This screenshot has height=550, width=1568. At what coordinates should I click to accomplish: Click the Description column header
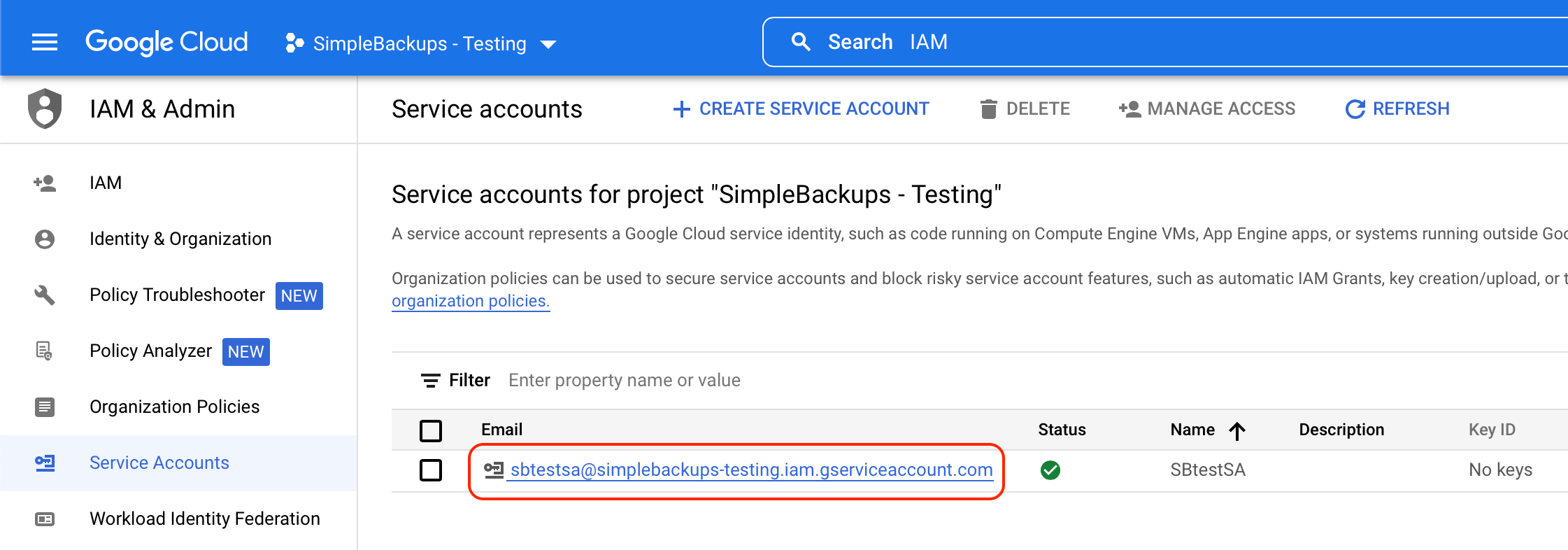1341,430
